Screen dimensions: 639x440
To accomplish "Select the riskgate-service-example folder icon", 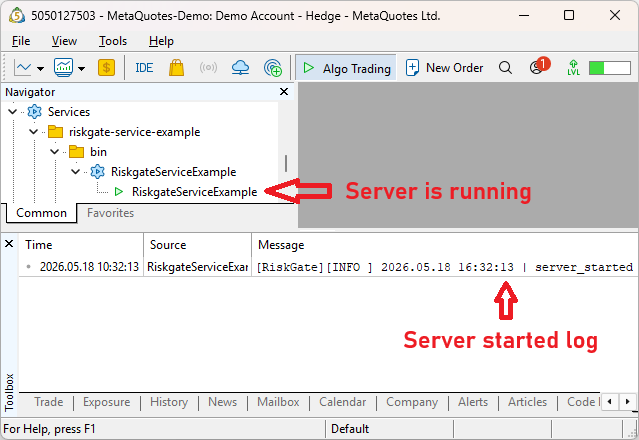I will click(55, 132).
